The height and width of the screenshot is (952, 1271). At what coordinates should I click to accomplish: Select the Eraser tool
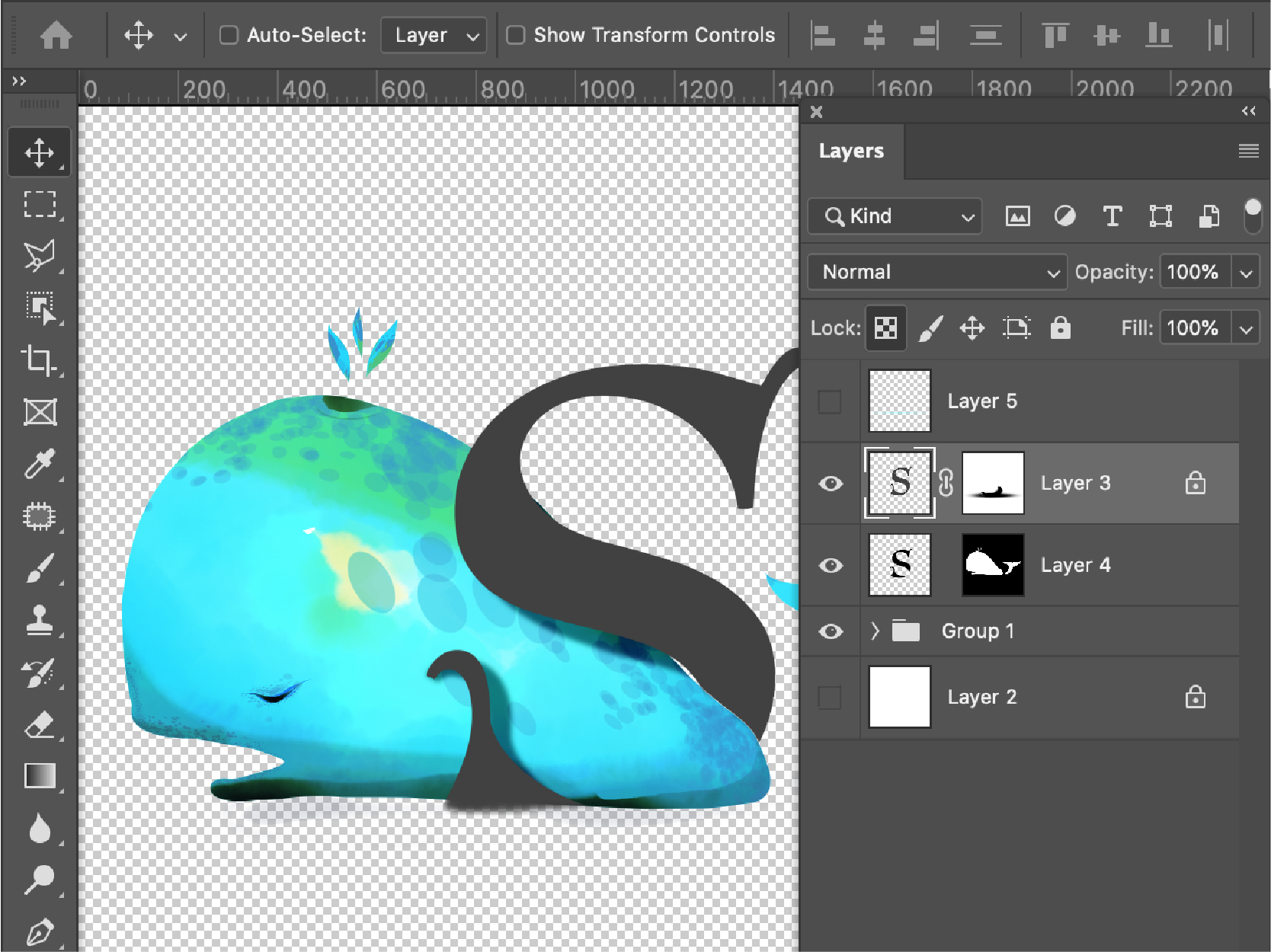tap(40, 725)
